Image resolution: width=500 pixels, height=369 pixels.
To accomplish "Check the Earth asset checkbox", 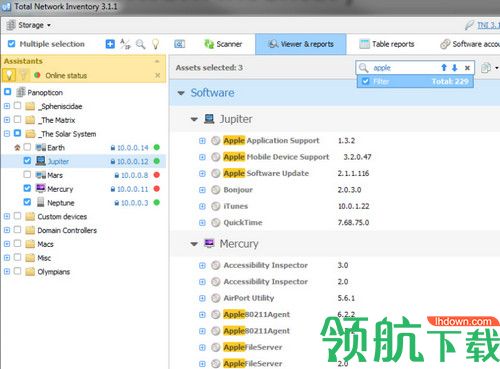I will [x=27, y=147].
